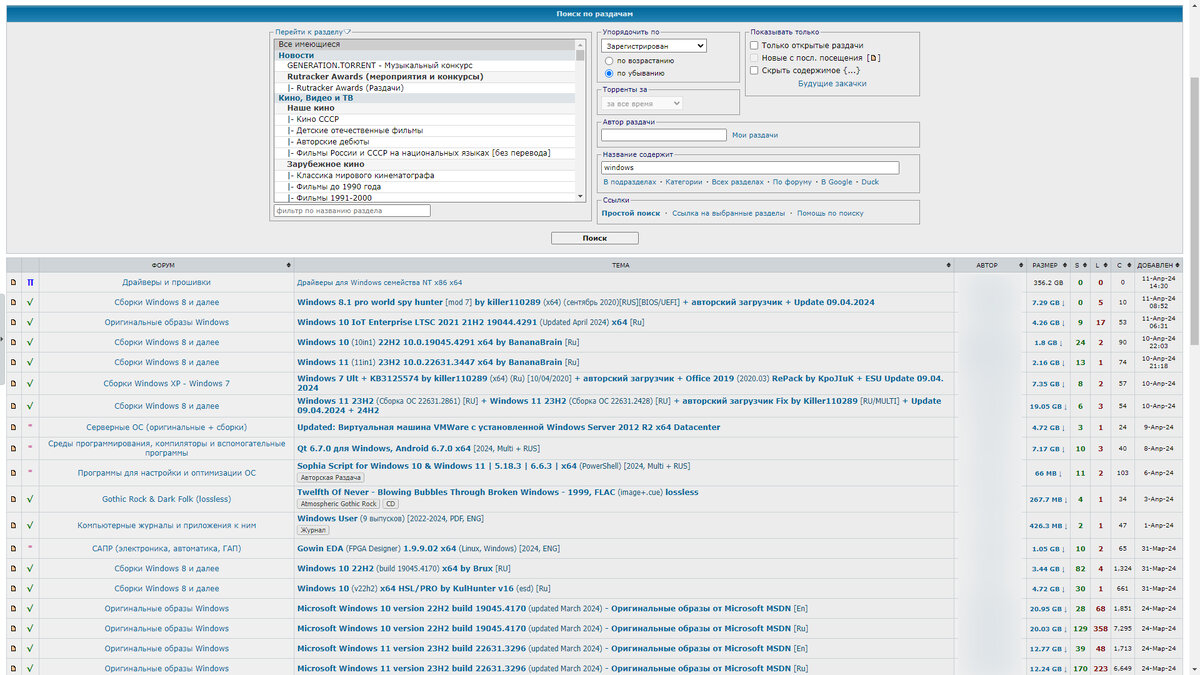
Task: Click the Atmospheric Gothic Rock tag
Action: click(x=340, y=504)
